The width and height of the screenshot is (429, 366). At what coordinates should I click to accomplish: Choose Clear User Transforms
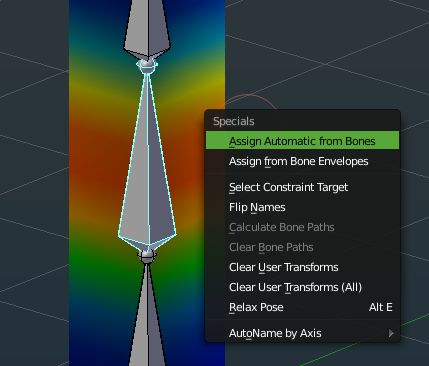[x=302, y=267]
